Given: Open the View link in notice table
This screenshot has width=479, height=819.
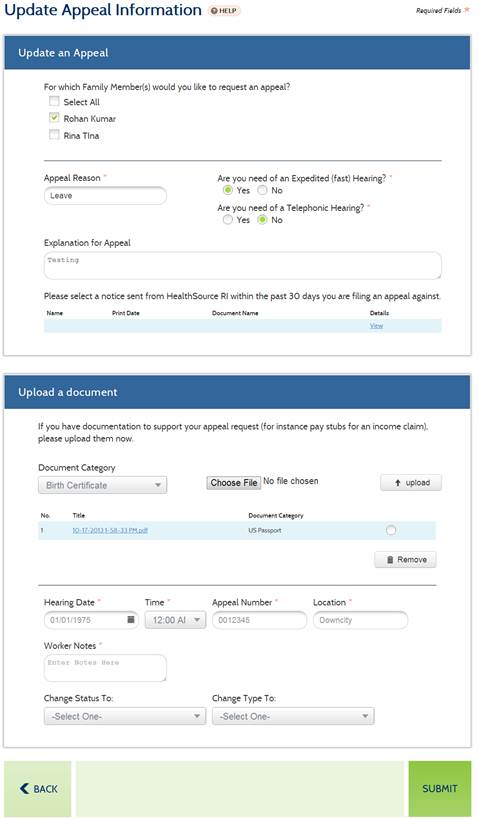Looking at the screenshot, I should point(376,325).
